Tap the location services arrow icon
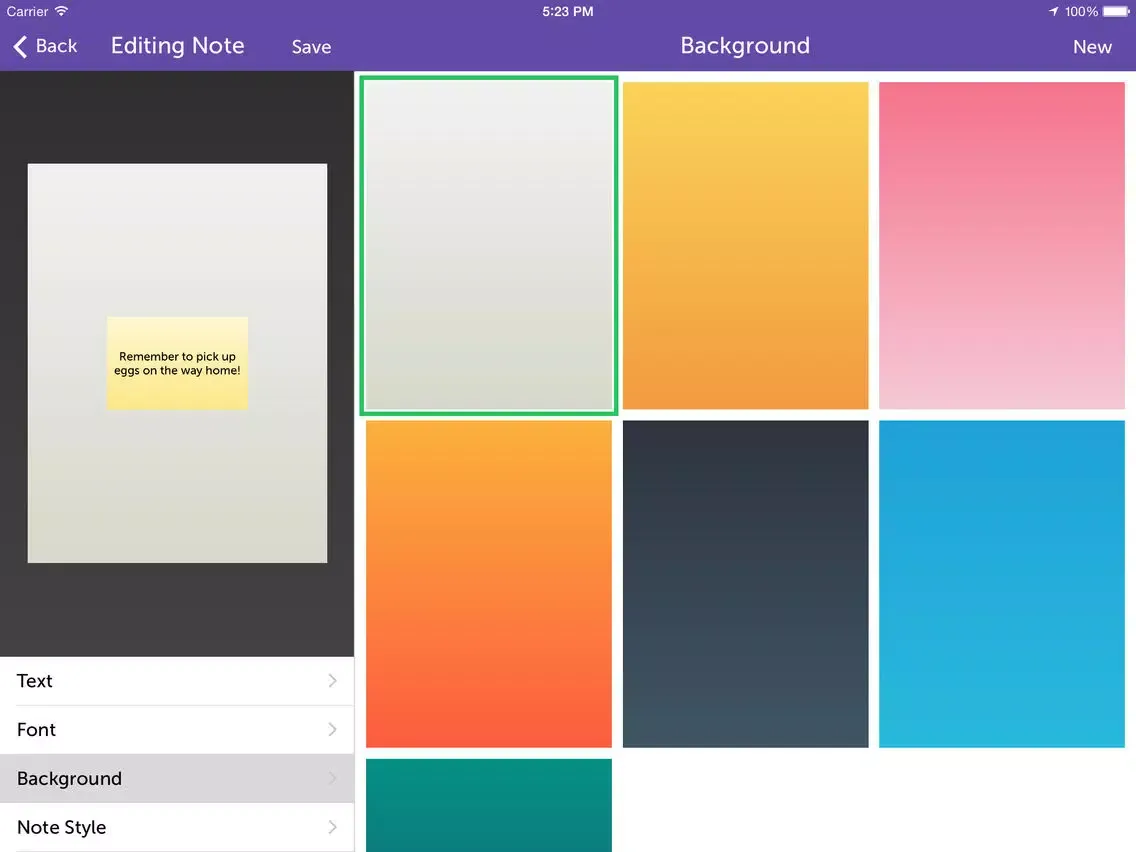Viewport: 1136px width, 852px height. [1053, 12]
